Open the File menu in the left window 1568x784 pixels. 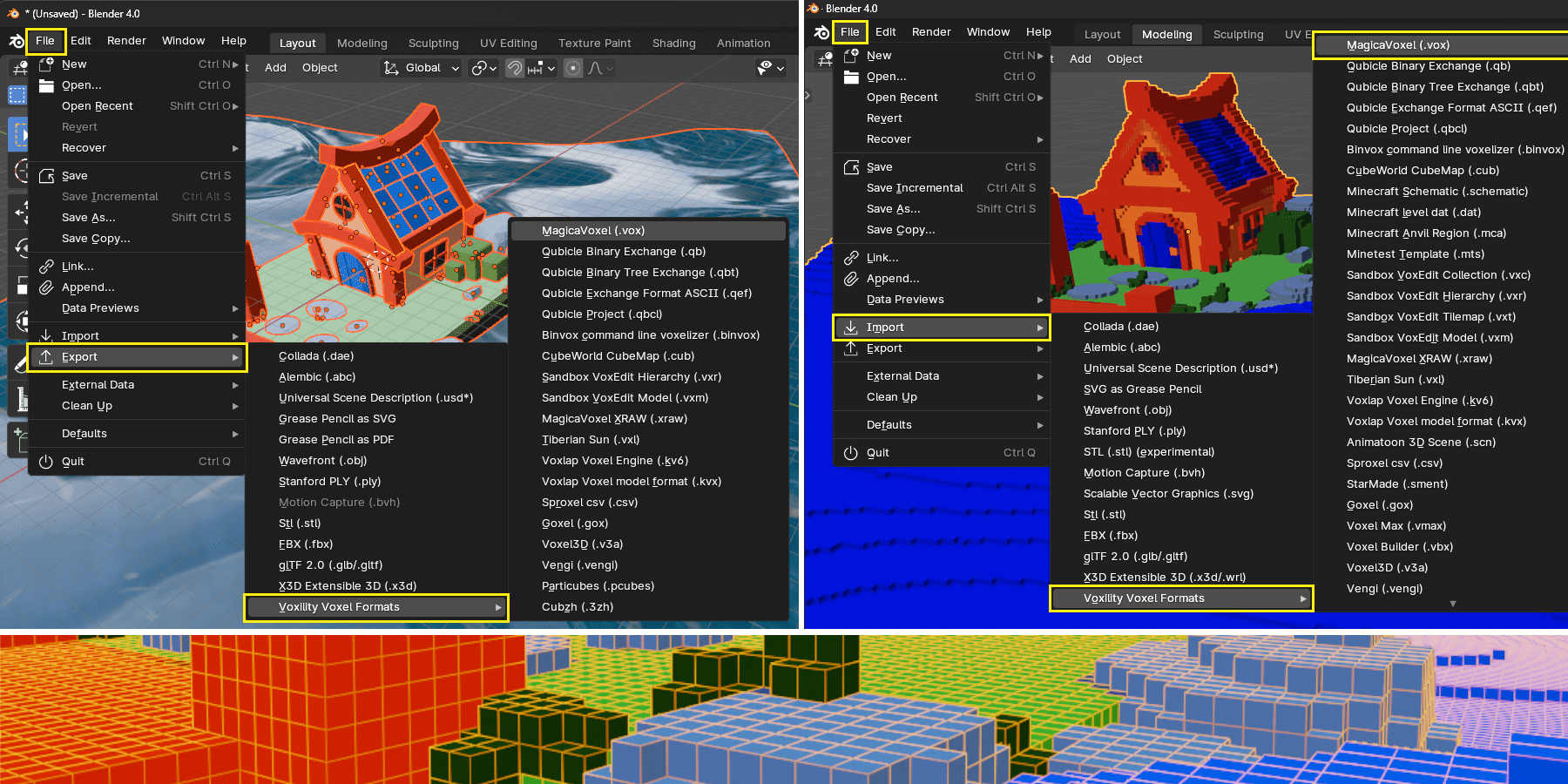click(x=45, y=41)
